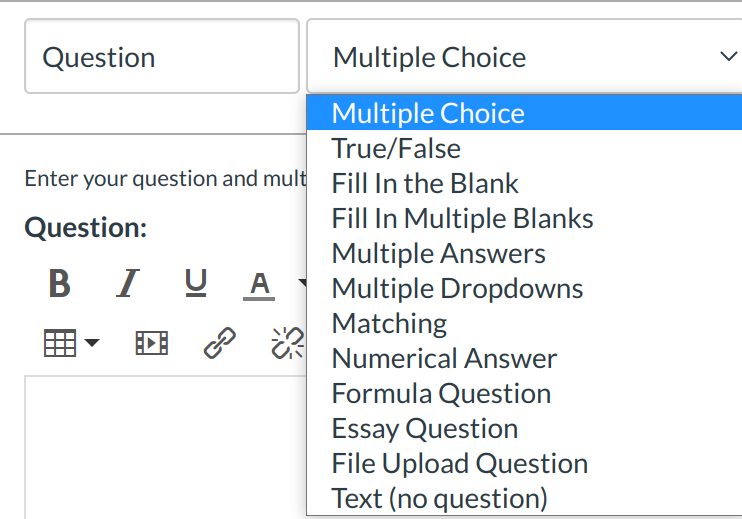Insert a table into the question
This screenshot has height=519, width=742.
pos(61,343)
